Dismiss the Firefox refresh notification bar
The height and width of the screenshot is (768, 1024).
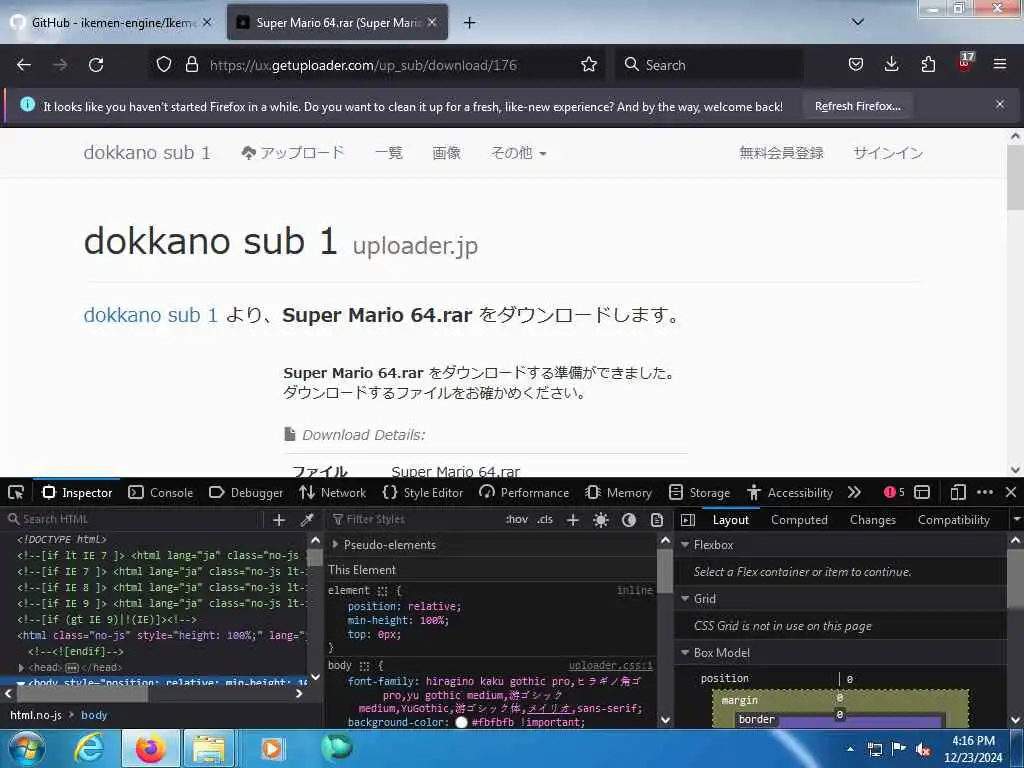pyautogui.click(x=1000, y=104)
